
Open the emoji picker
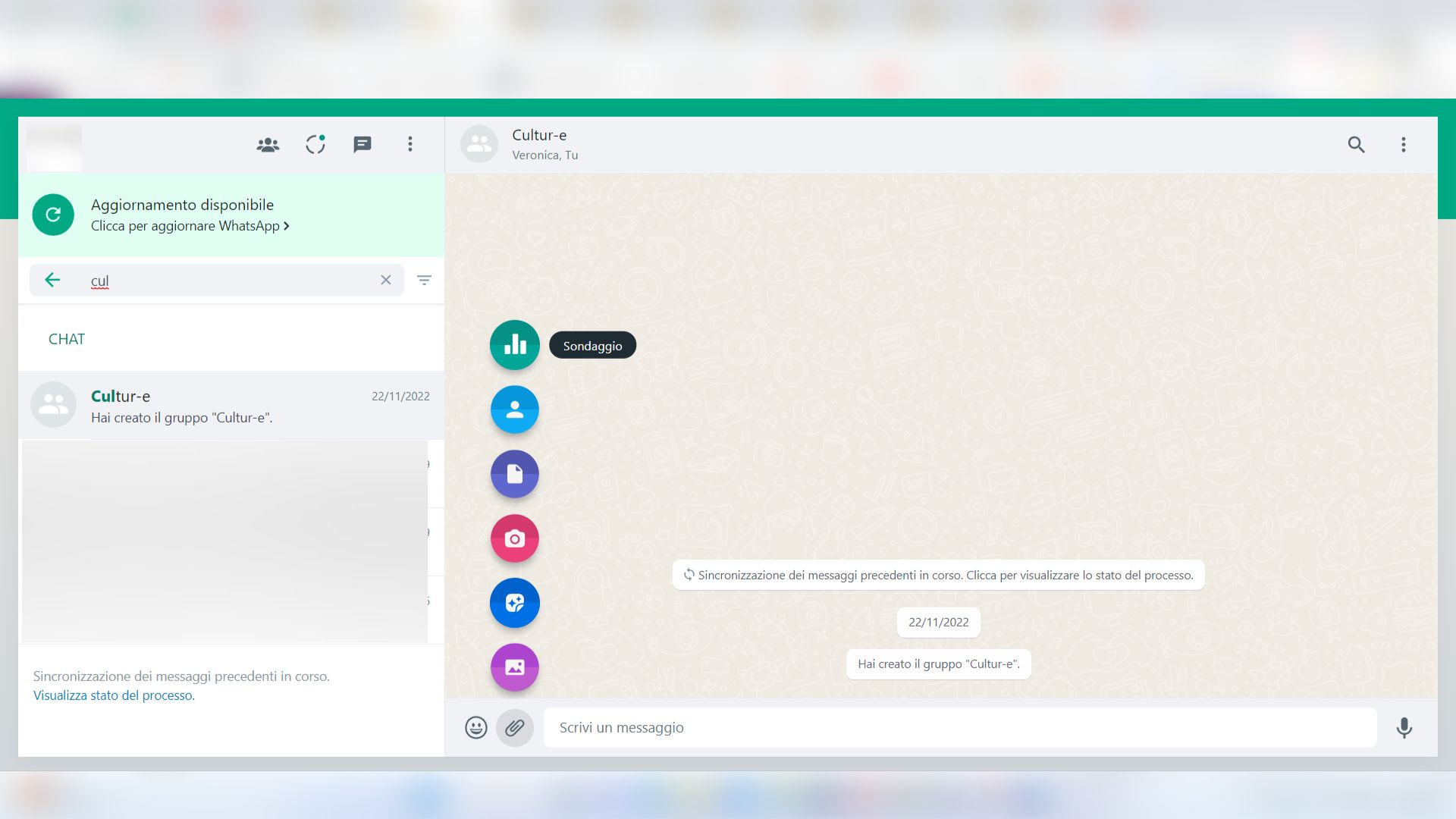[x=475, y=727]
